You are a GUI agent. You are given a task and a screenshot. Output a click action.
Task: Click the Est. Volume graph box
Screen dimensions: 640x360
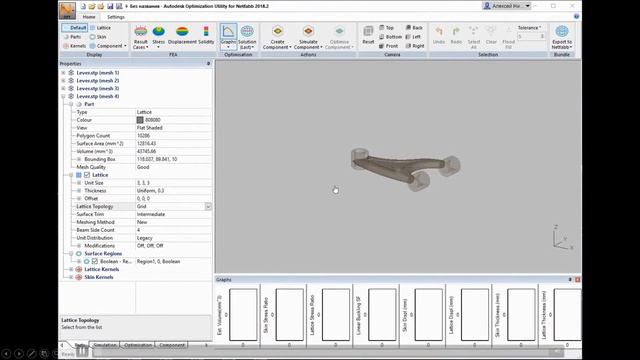(x=243, y=315)
